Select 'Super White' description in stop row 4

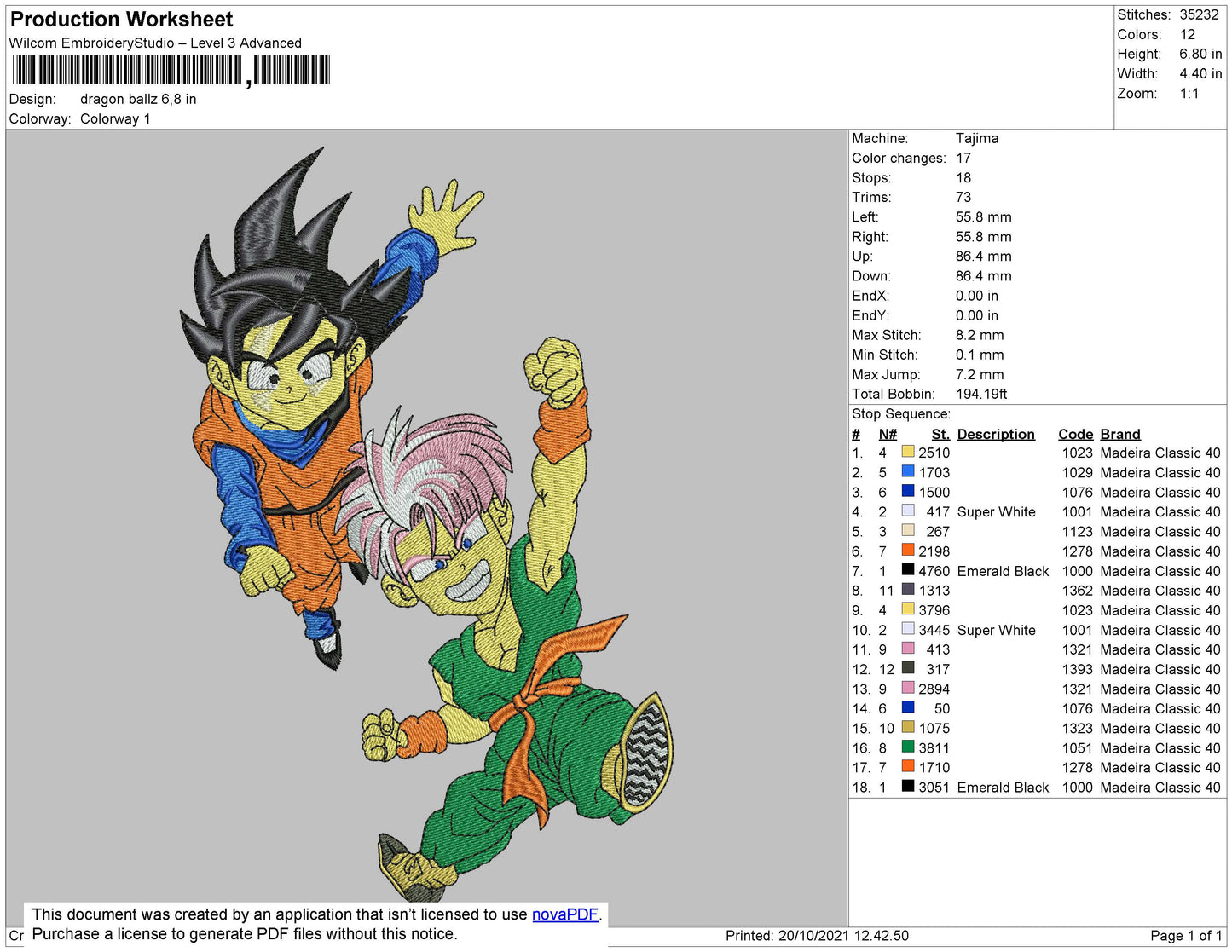996,511
